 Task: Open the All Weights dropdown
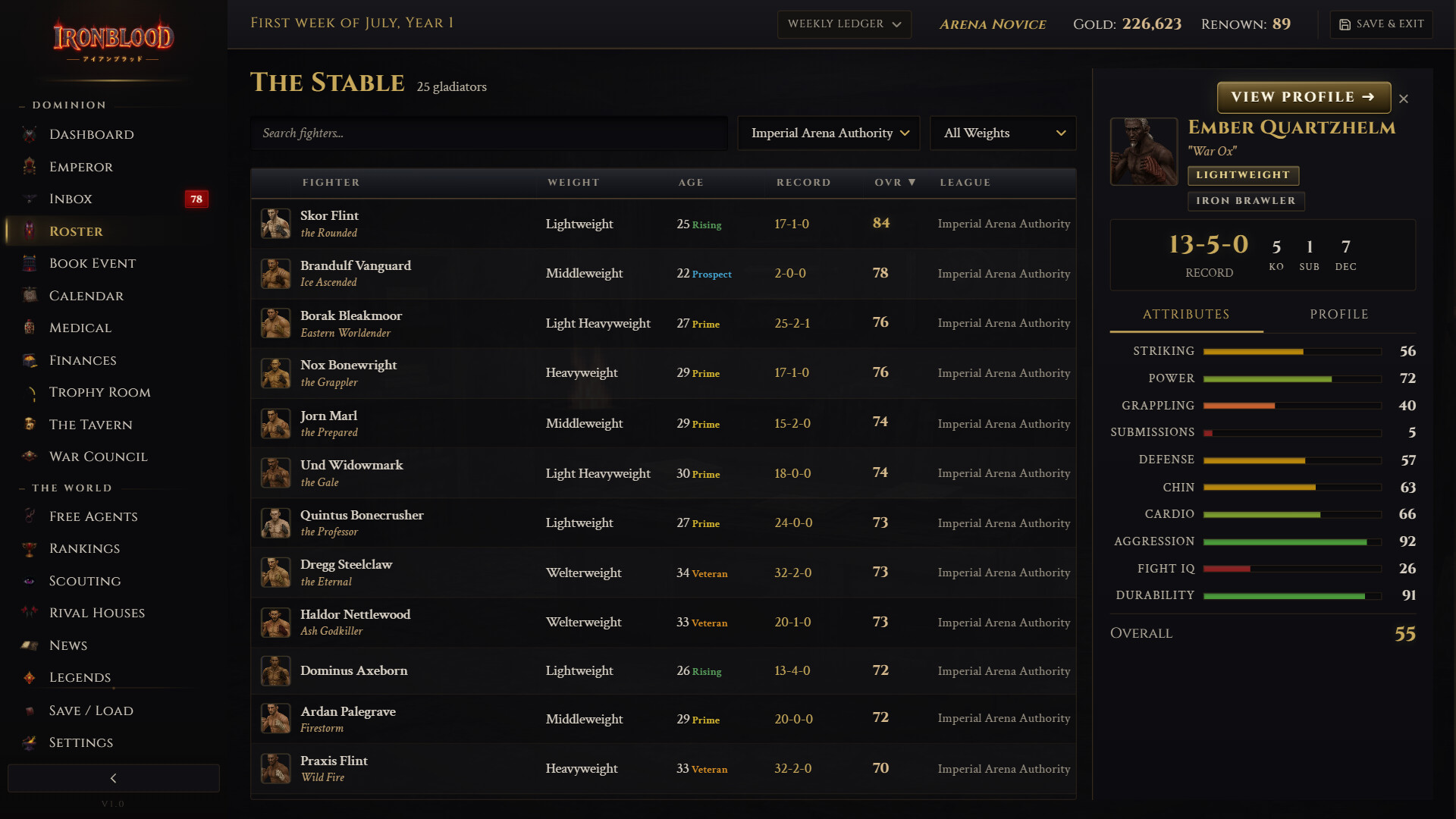click(1003, 133)
